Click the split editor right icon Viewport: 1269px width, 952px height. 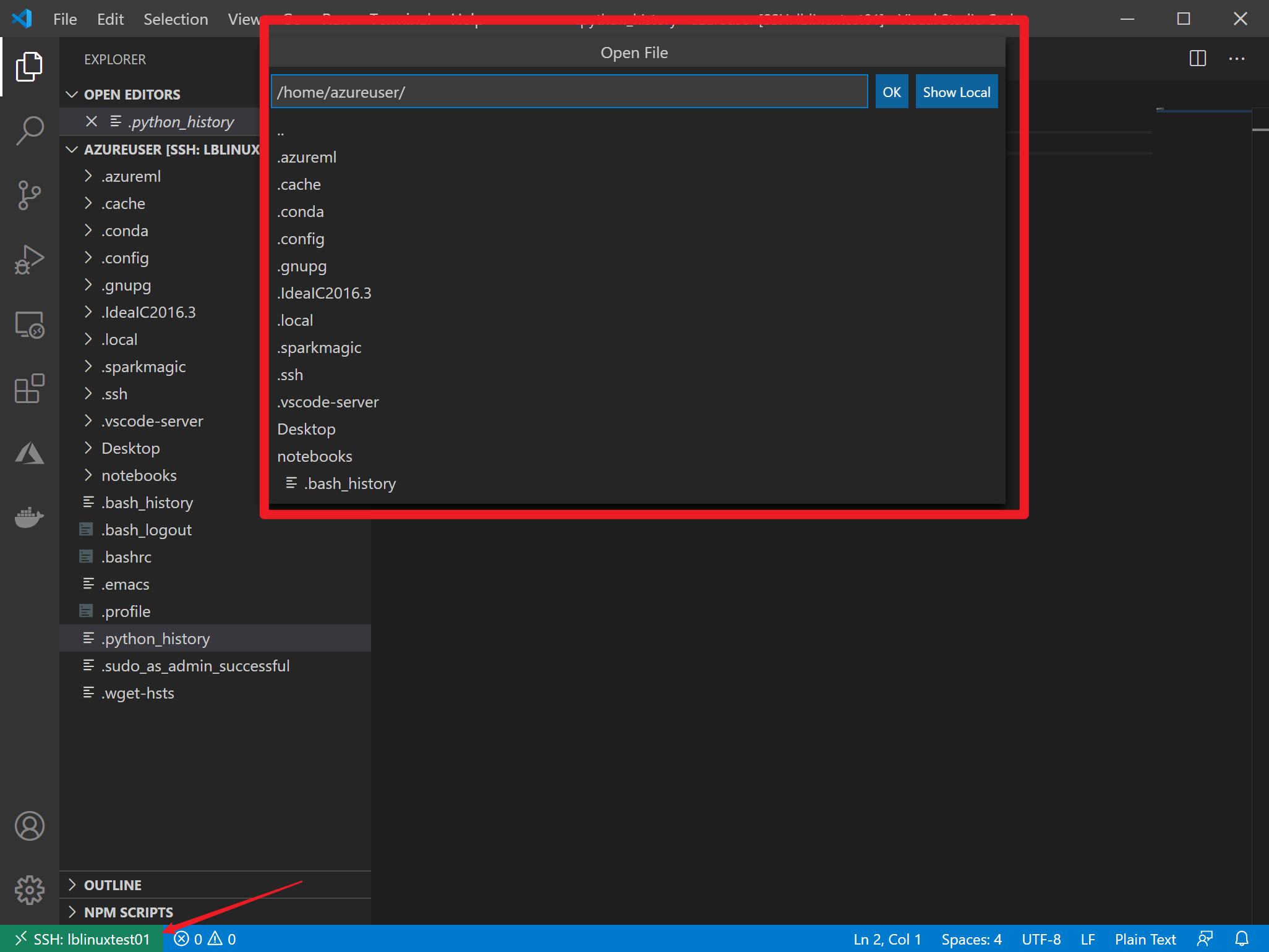pyautogui.click(x=1198, y=59)
